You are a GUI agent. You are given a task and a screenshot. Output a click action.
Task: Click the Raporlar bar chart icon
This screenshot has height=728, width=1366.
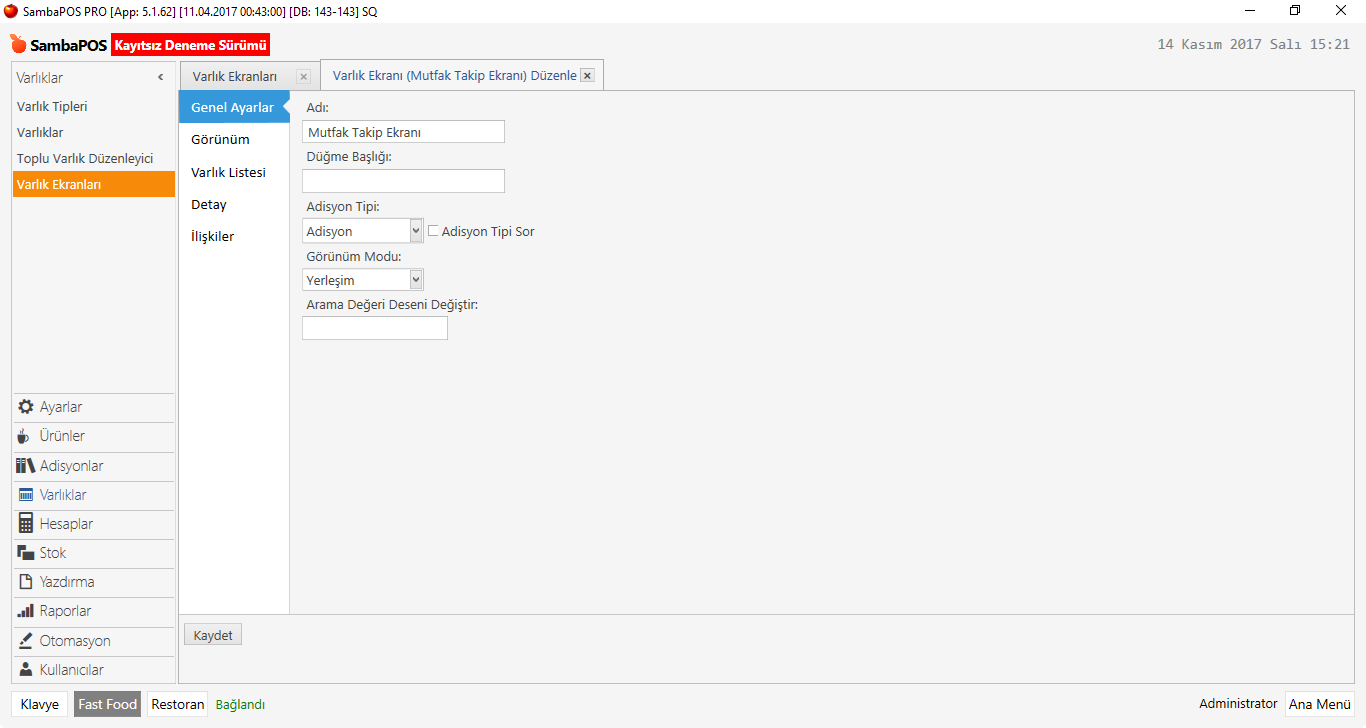tap(26, 611)
